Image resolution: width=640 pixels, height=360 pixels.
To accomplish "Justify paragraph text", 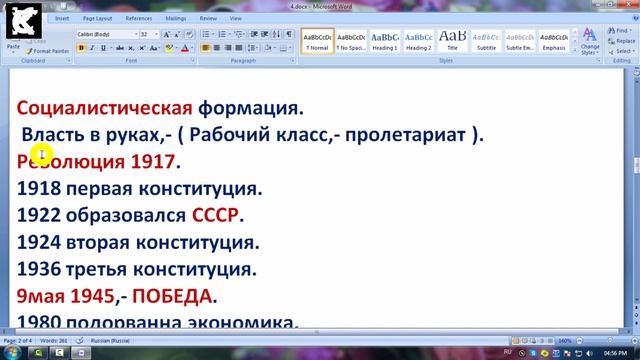I will click(x=239, y=48).
